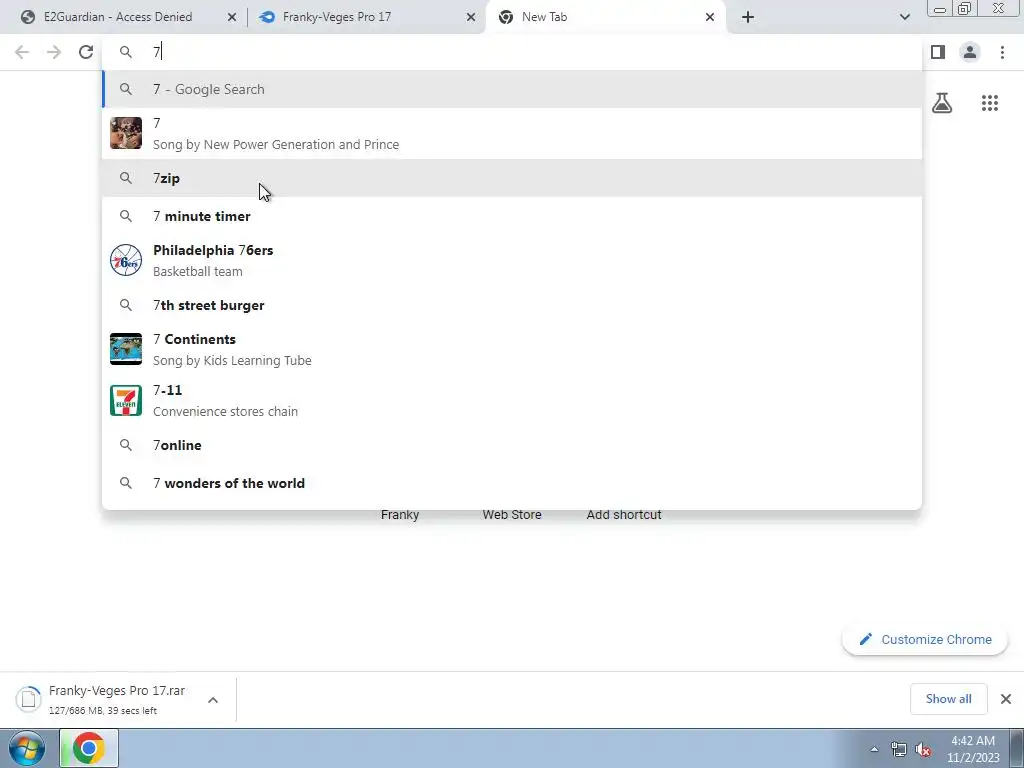Open the profile avatar button
The height and width of the screenshot is (768, 1024).
970,52
